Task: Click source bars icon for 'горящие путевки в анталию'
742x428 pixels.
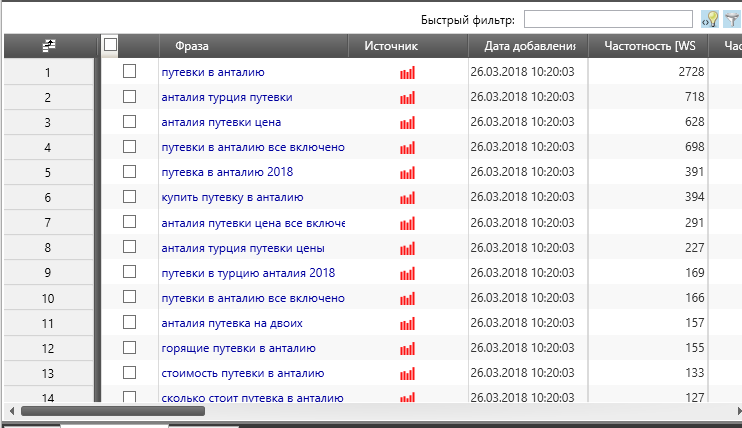Action: click(407, 348)
